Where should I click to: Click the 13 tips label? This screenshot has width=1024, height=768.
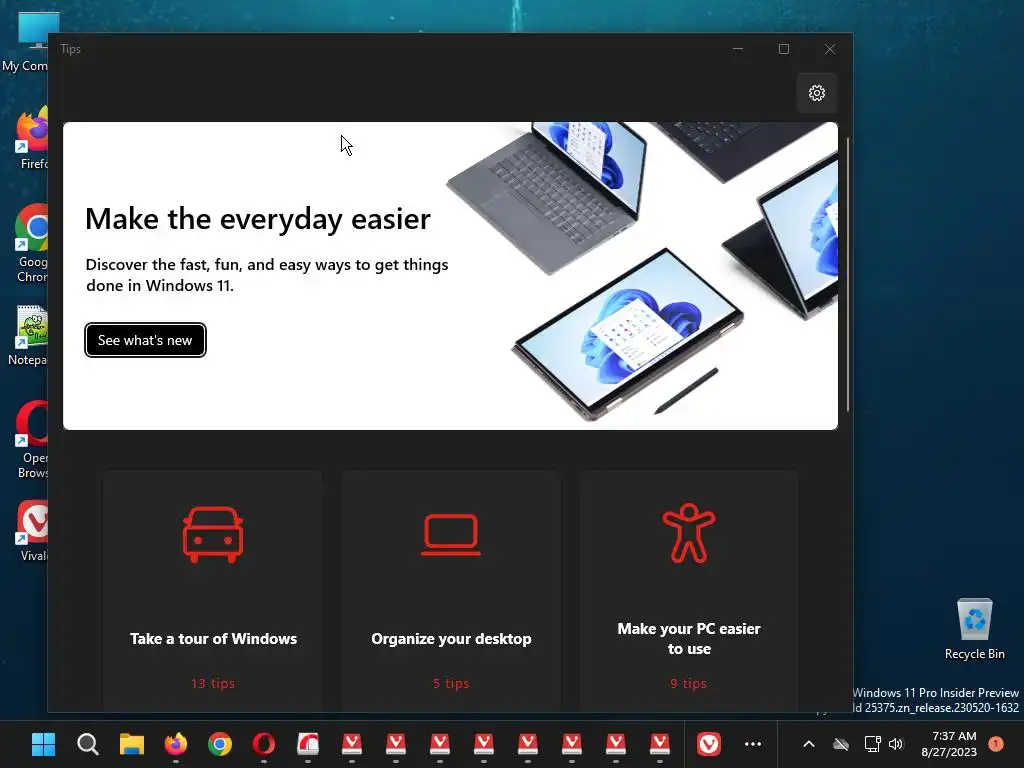point(213,683)
